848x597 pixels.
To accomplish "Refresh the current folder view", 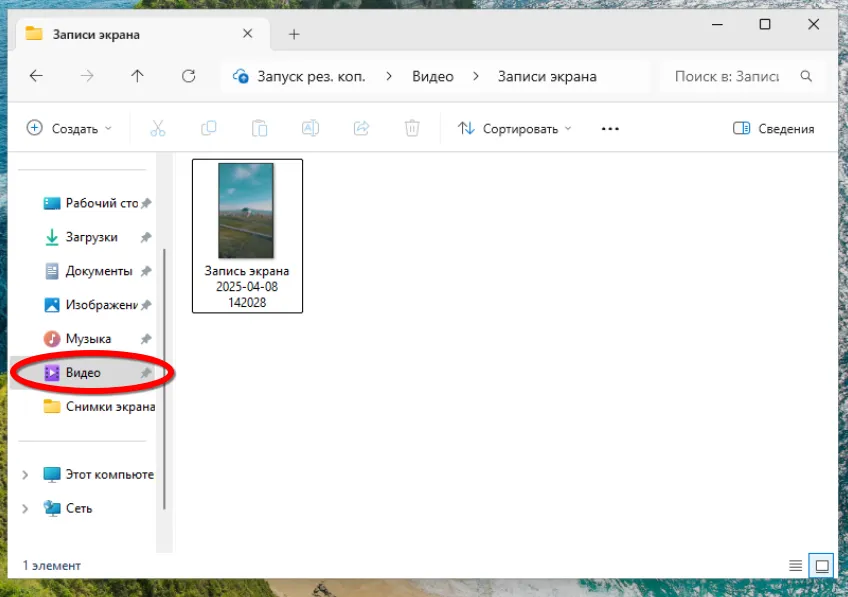I will pyautogui.click(x=188, y=76).
